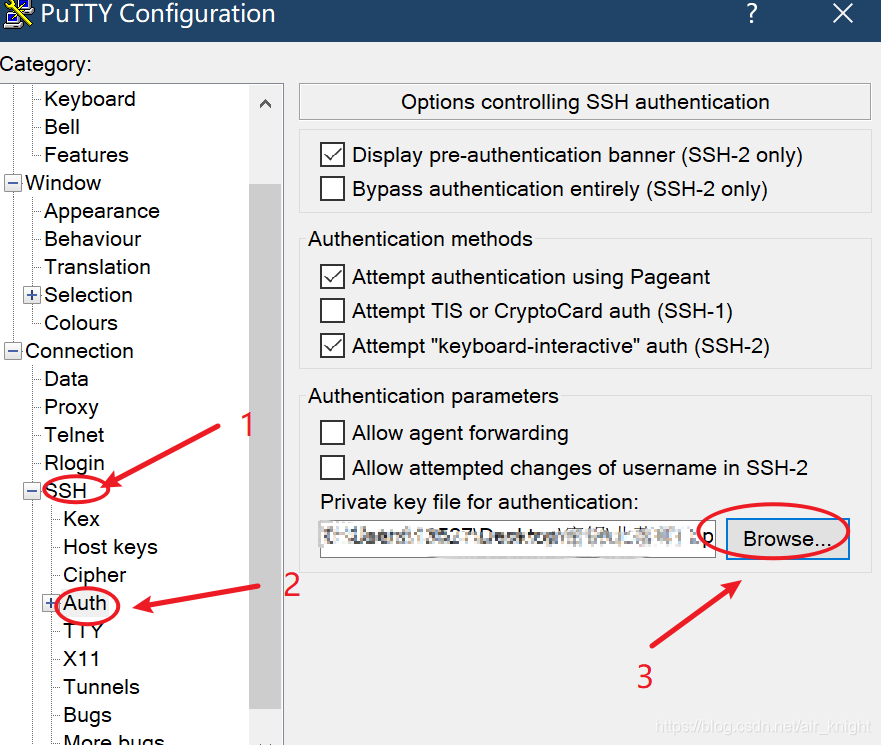Click the question mark help button
This screenshot has height=745, width=881.
tap(752, 13)
